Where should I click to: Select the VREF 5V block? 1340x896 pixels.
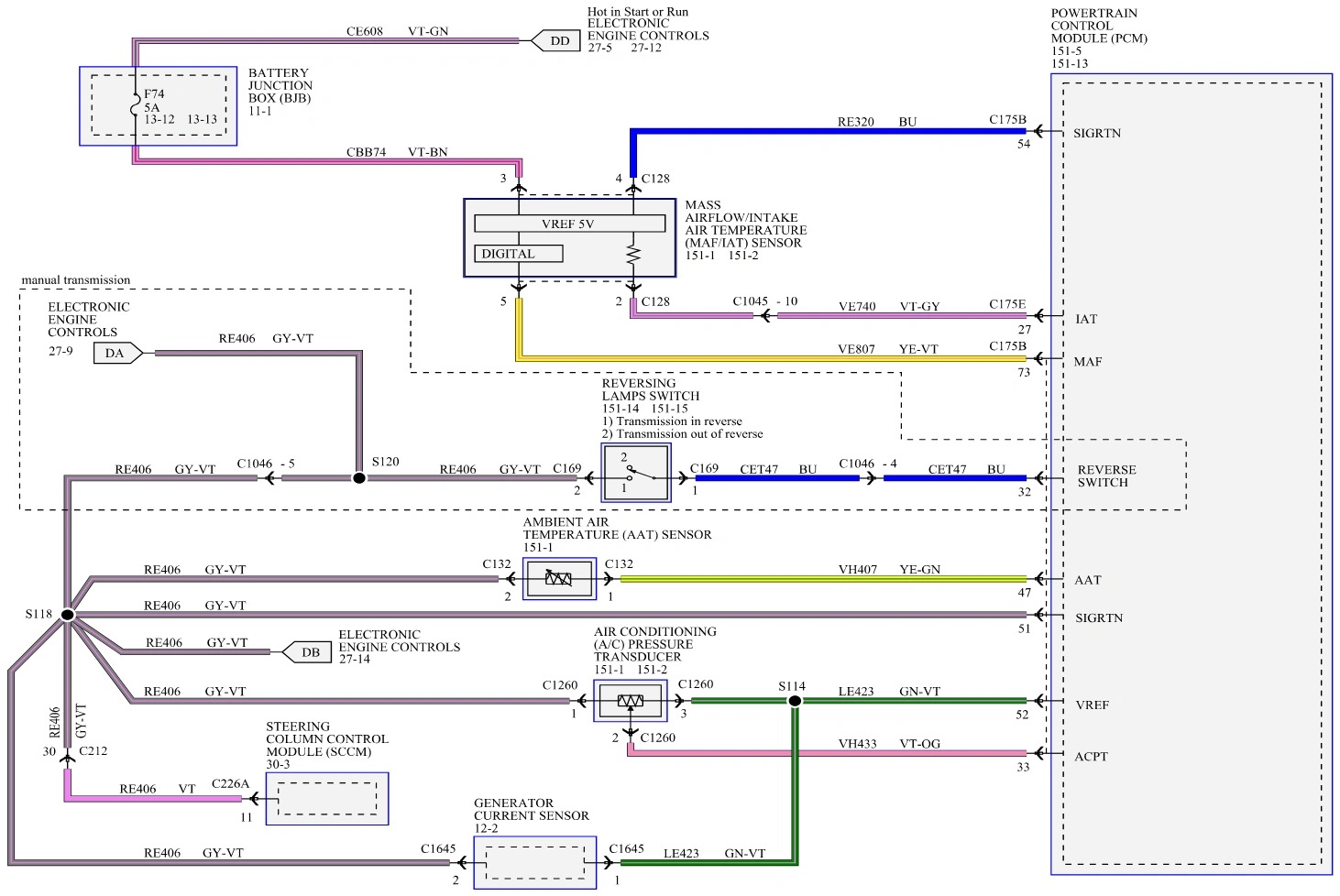click(x=569, y=224)
